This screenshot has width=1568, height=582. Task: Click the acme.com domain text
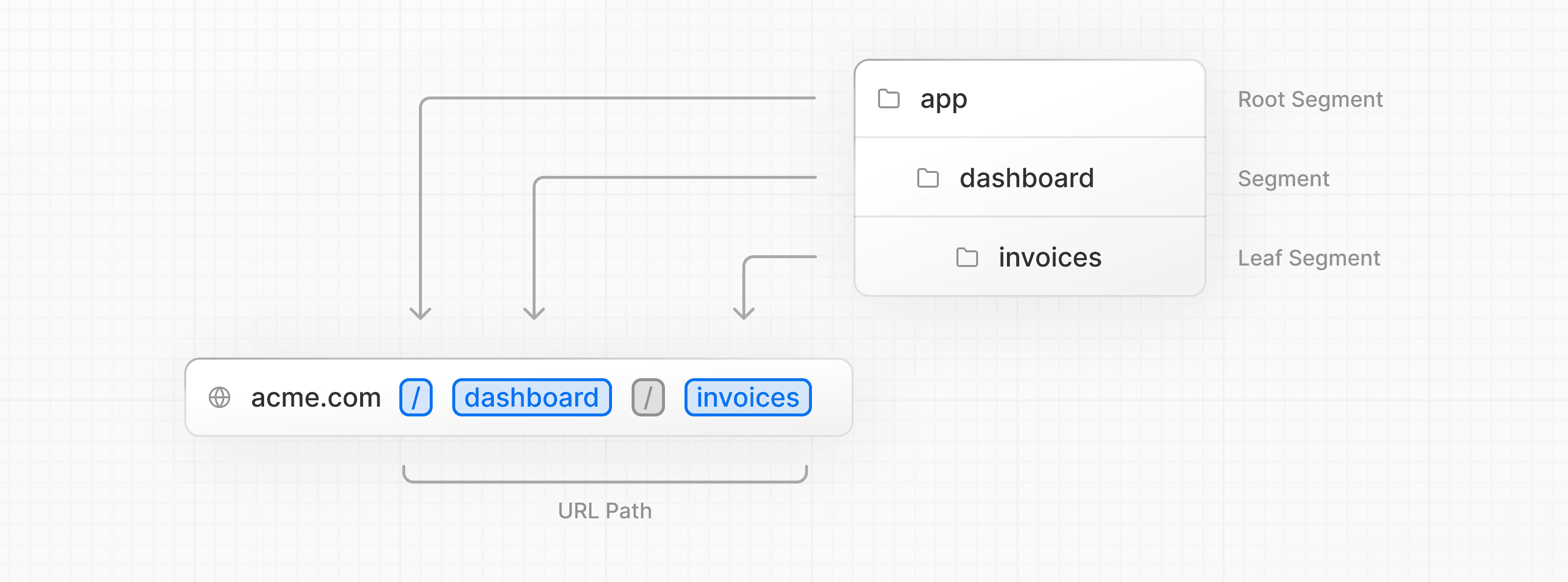click(316, 396)
